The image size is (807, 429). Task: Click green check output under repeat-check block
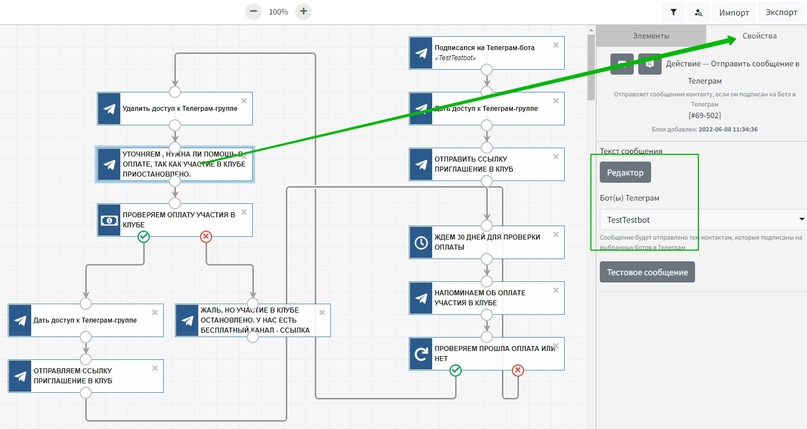point(455,371)
